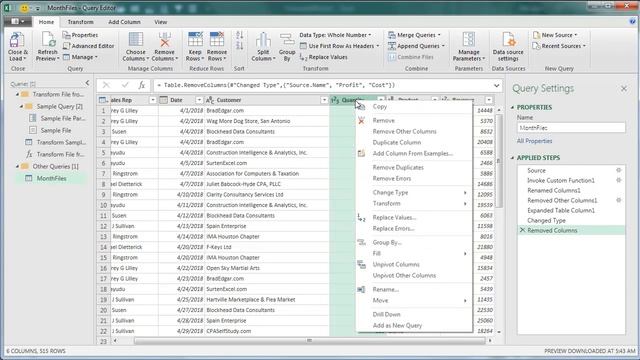
Task: Click the query Name input field
Action: 571,128
